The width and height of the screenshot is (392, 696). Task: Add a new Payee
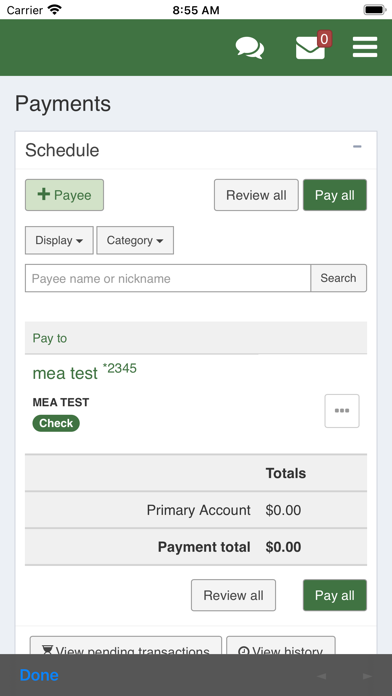[x=64, y=195]
